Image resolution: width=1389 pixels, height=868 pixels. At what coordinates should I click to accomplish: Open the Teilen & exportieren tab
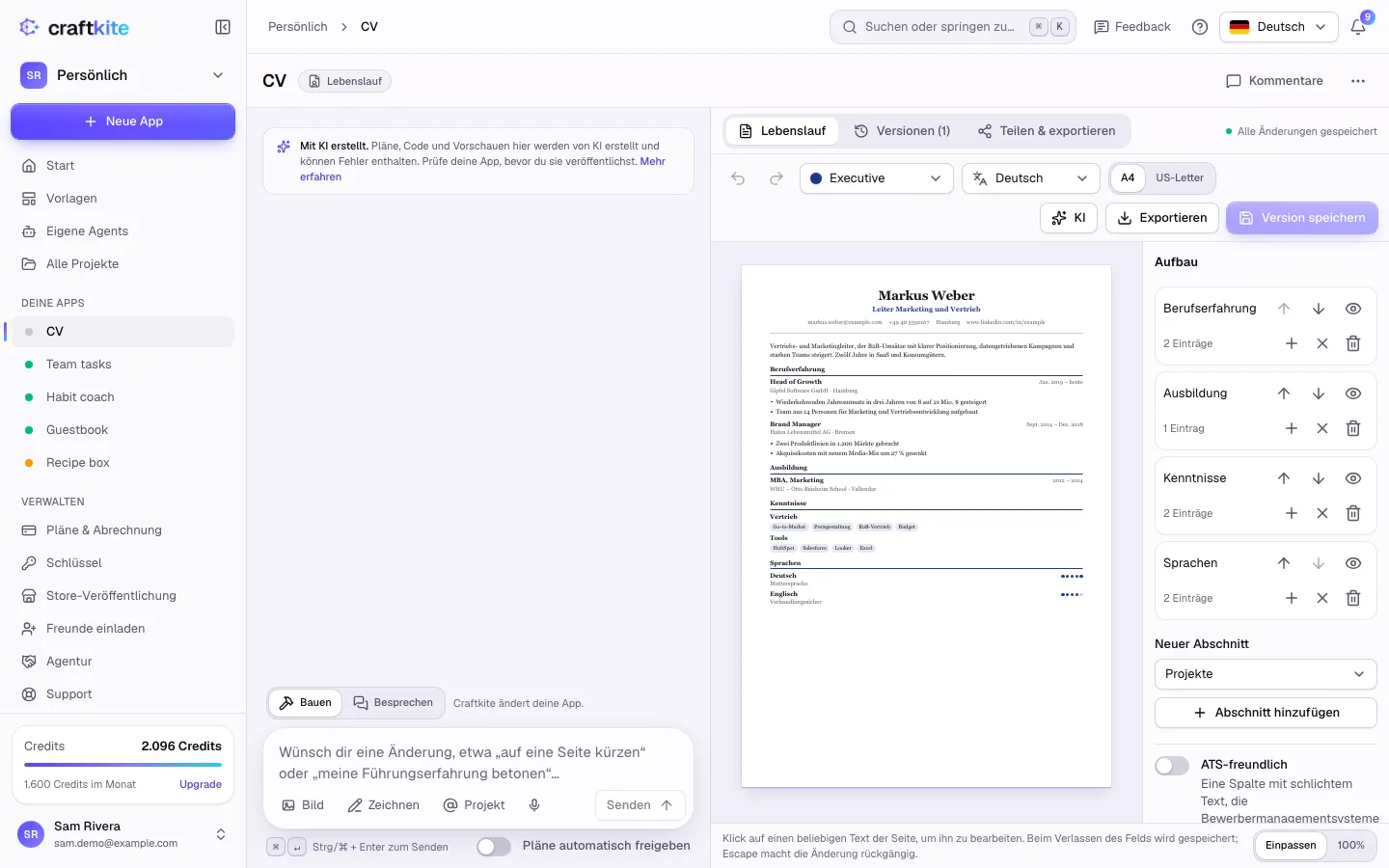pyautogui.click(x=1047, y=131)
